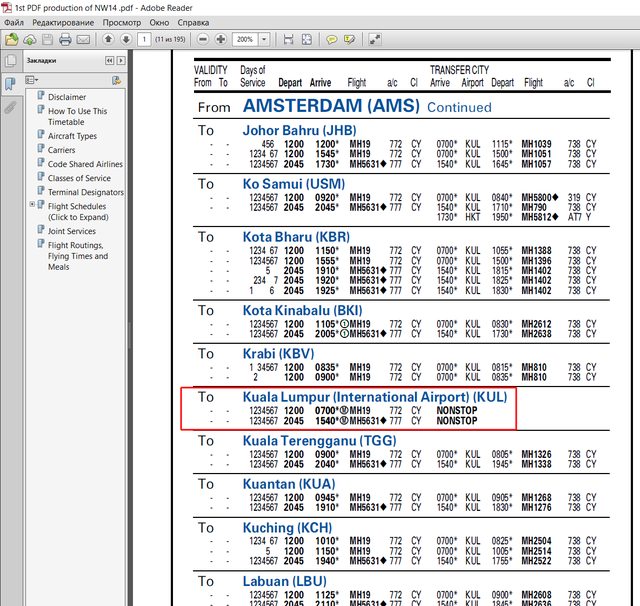Screen dimensions: 640x606
Task: Click the page number input field
Action: 144,40
